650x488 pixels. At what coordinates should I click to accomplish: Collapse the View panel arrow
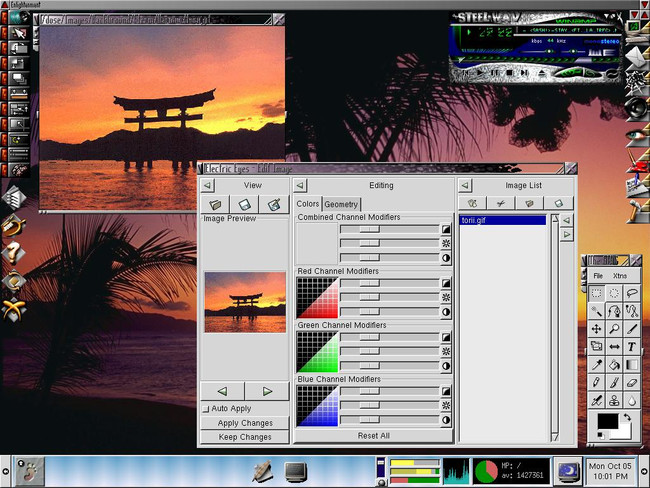coord(207,185)
